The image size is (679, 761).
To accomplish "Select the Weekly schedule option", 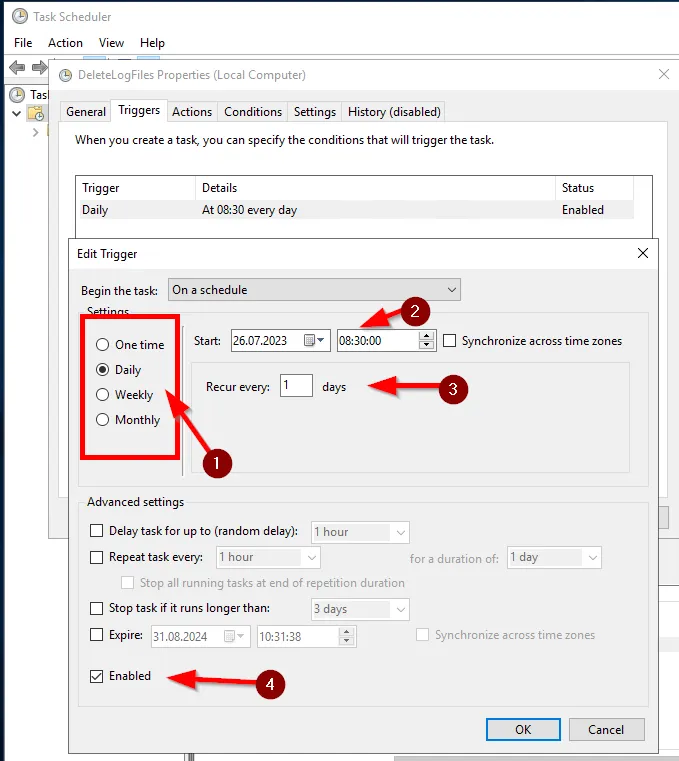I will click(x=102, y=395).
